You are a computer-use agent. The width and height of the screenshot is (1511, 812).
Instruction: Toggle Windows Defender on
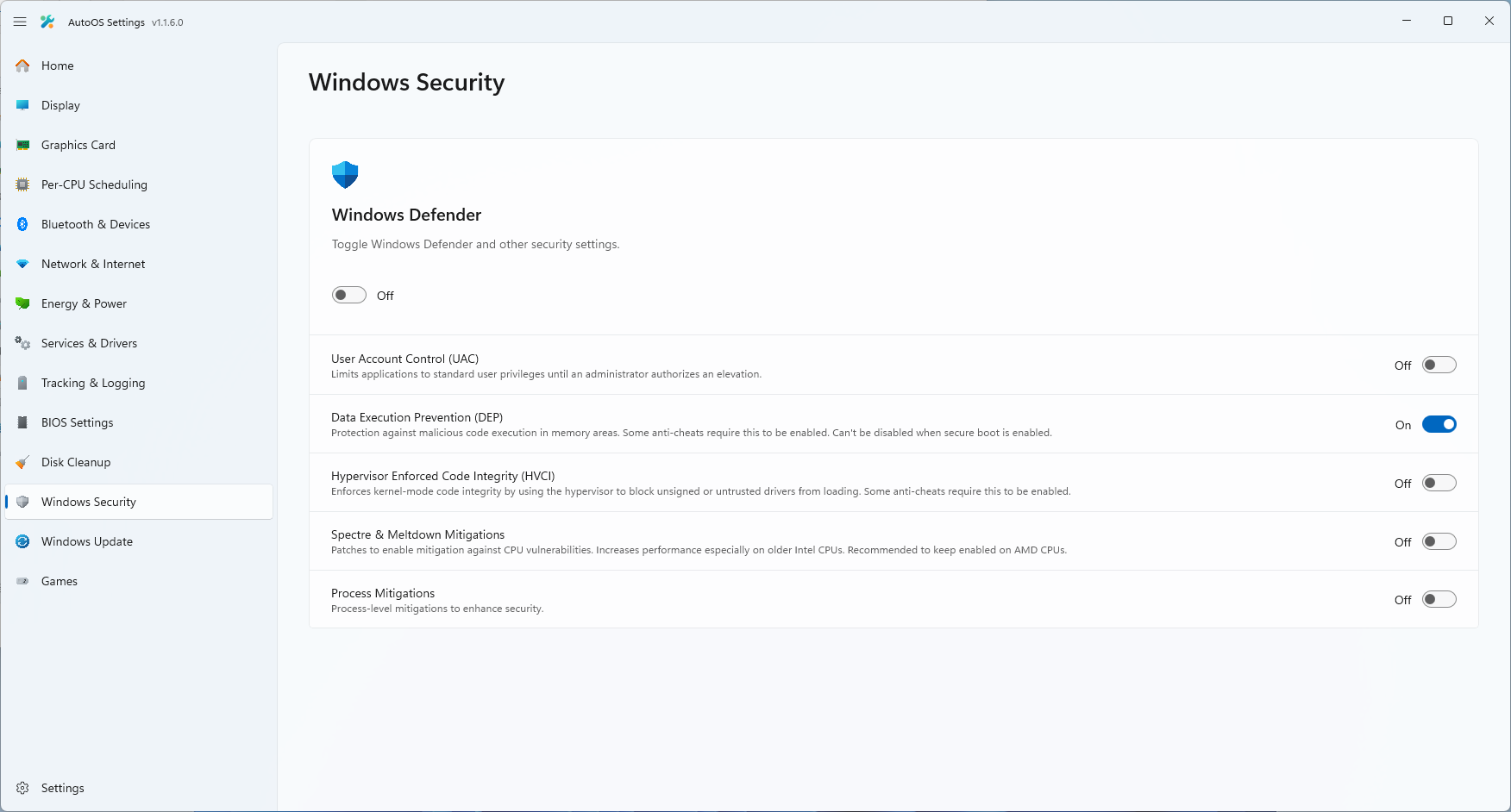click(349, 295)
